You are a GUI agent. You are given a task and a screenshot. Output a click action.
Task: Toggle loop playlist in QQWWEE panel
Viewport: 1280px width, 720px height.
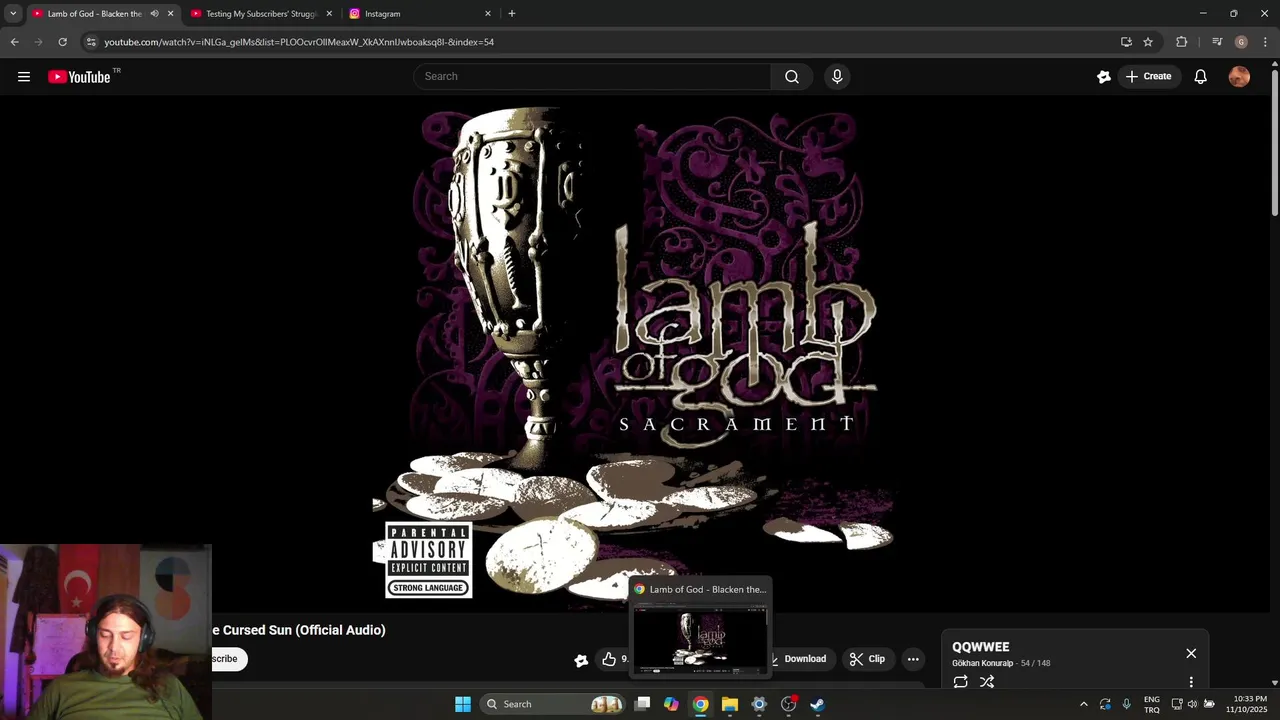961,682
